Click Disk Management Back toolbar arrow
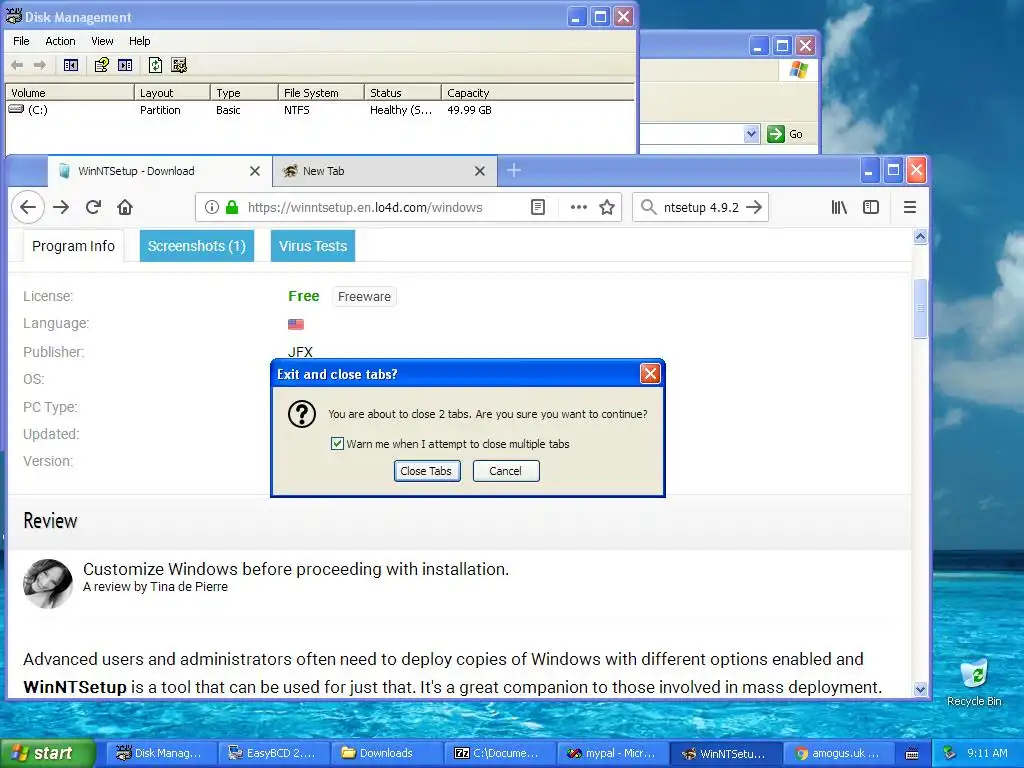The height and width of the screenshot is (768, 1024). coord(18,65)
